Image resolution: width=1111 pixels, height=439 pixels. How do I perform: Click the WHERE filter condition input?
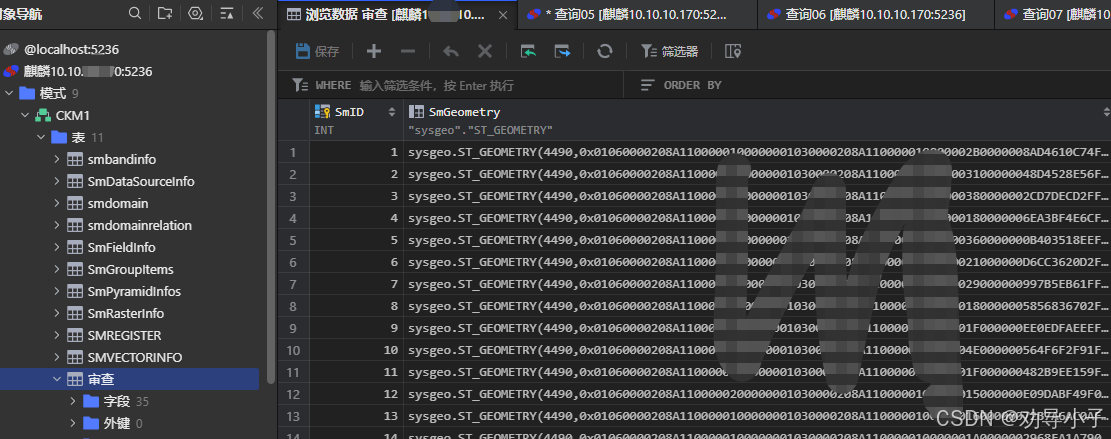pyautogui.click(x=450, y=85)
